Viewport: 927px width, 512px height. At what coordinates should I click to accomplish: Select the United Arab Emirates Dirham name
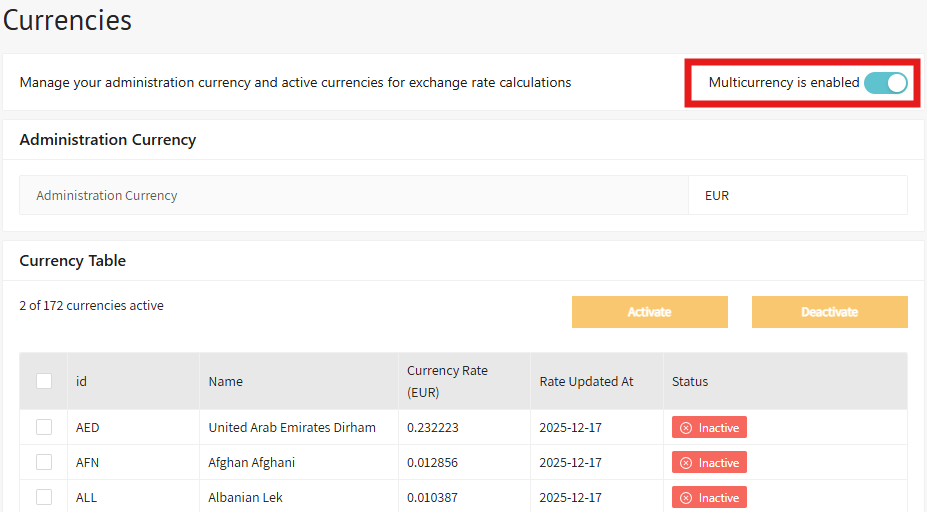(x=292, y=427)
